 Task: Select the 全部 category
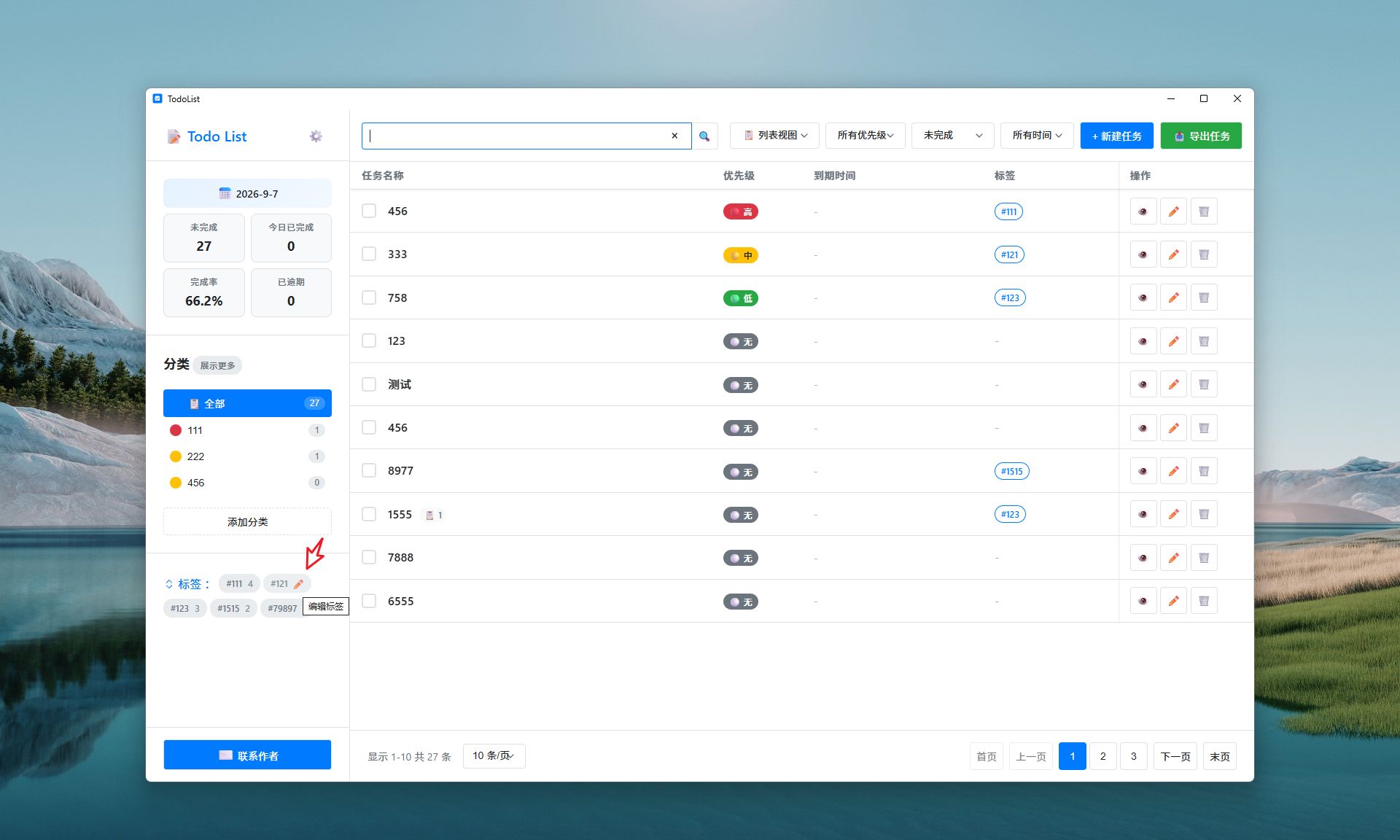247,403
